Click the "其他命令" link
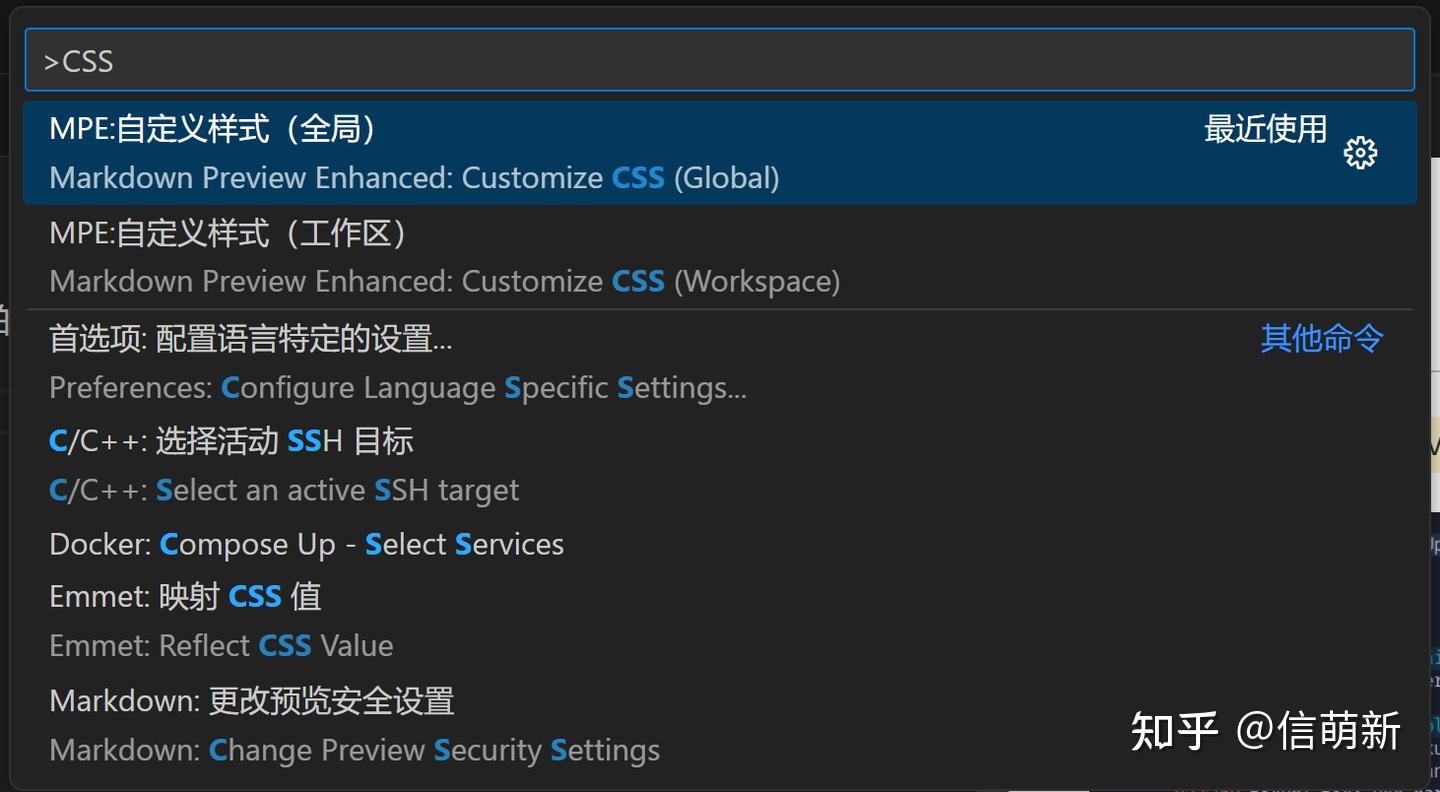The image size is (1440, 792). pyautogui.click(x=1321, y=339)
